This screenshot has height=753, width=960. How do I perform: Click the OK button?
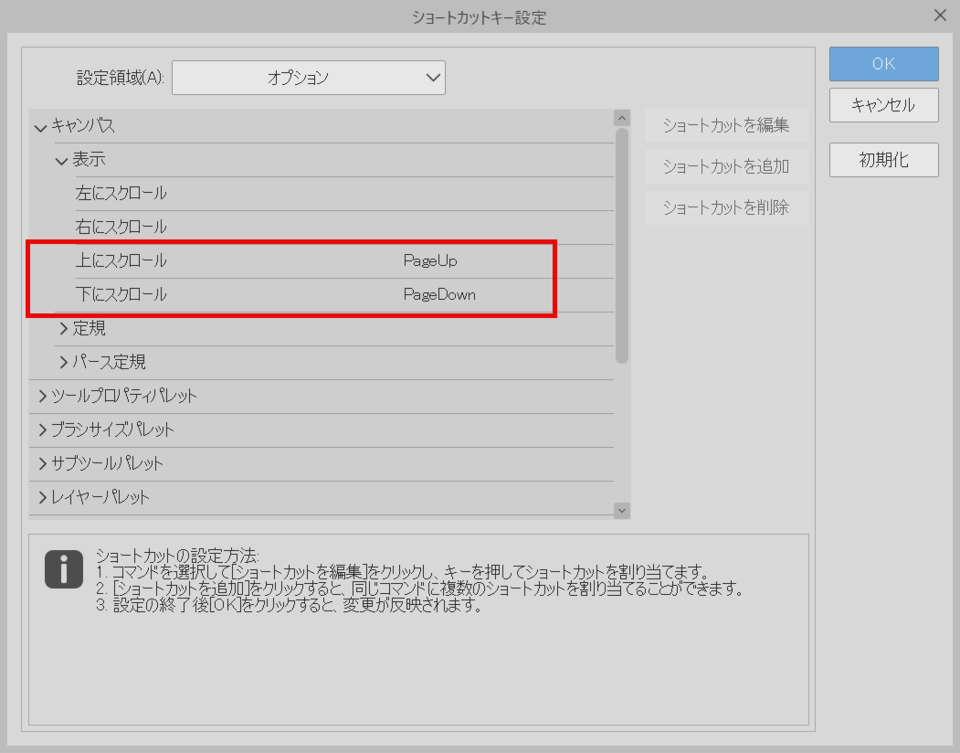click(x=883, y=64)
